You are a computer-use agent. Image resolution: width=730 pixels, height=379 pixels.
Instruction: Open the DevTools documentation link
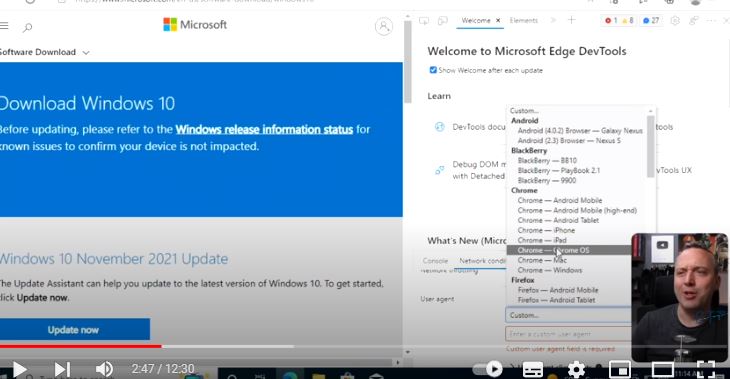click(x=479, y=127)
